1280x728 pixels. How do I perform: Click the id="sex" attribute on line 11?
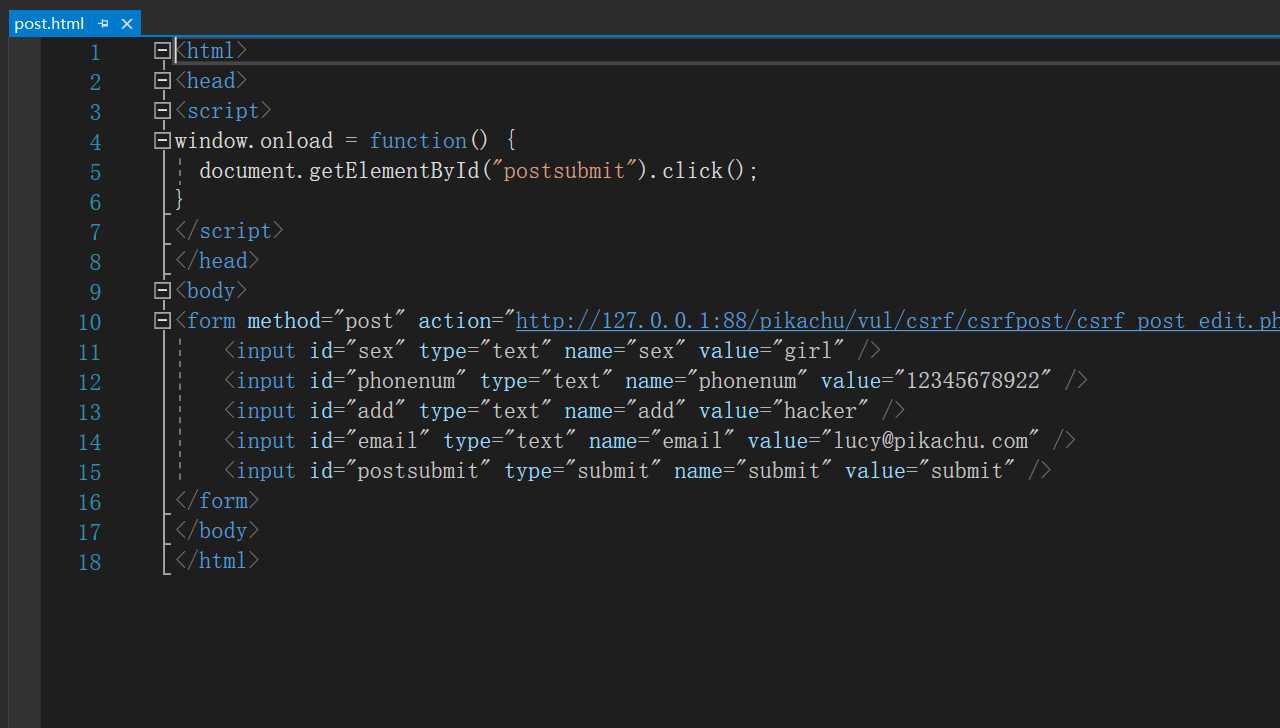tap(358, 350)
